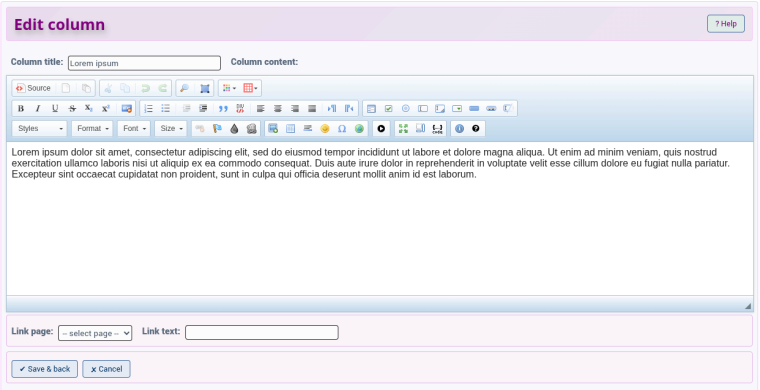Click the Remove Format icon
Image resolution: width=760 pixels, height=390 pixels.
click(x=127, y=109)
